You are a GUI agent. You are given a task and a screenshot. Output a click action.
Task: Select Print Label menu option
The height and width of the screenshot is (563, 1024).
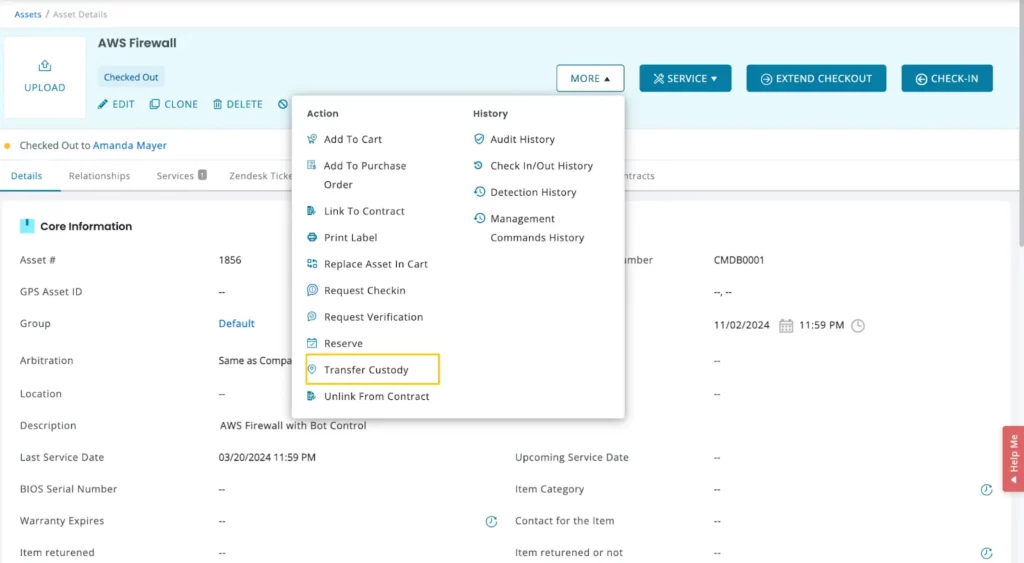350,238
